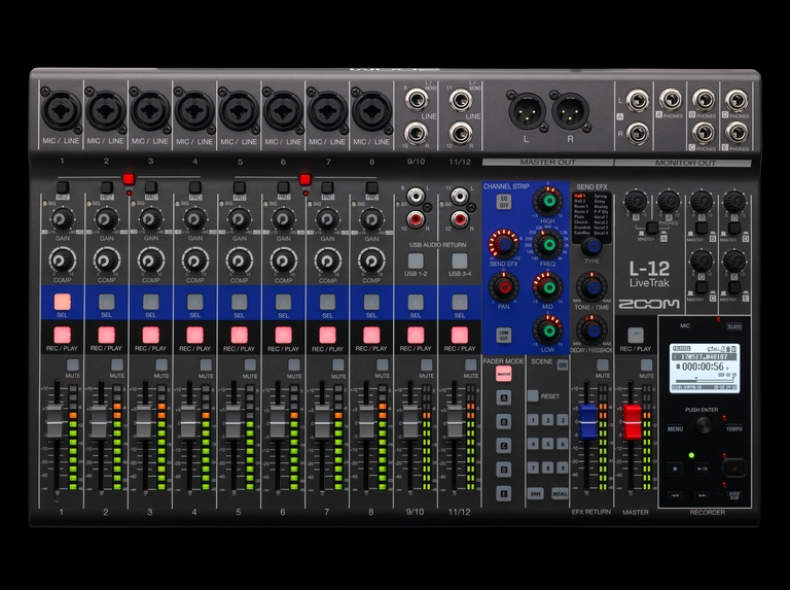Open the recorder MENU
Viewport: 790px width, 590px height.
pyautogui.click(x=675, y=429)
